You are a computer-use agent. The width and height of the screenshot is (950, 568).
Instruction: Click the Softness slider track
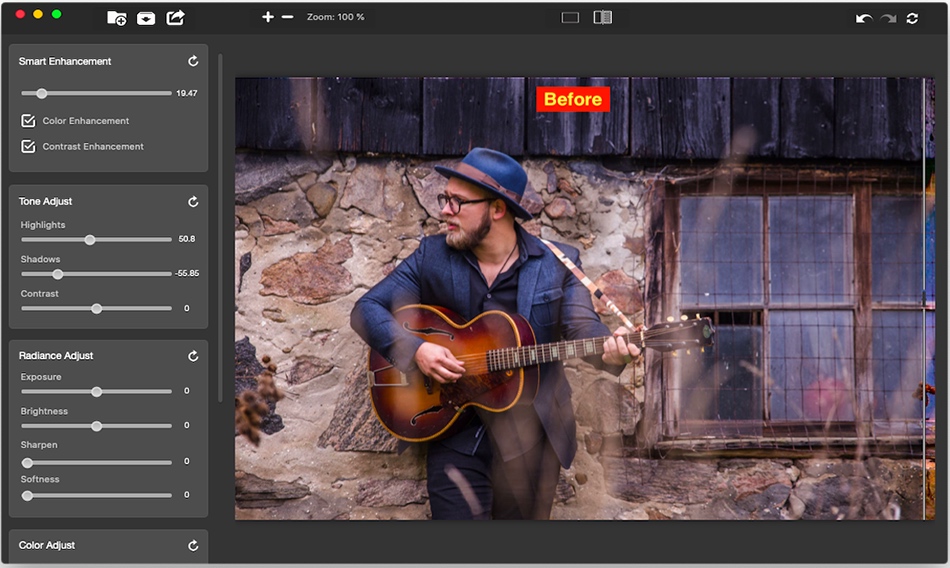(96, 495)
